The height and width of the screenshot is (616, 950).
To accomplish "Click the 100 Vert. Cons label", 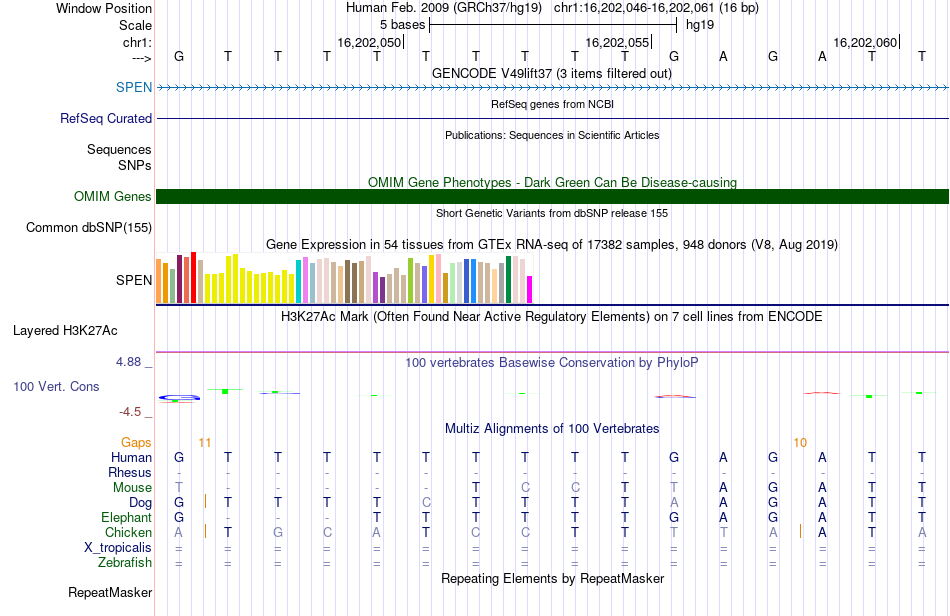I will [56, 386].
